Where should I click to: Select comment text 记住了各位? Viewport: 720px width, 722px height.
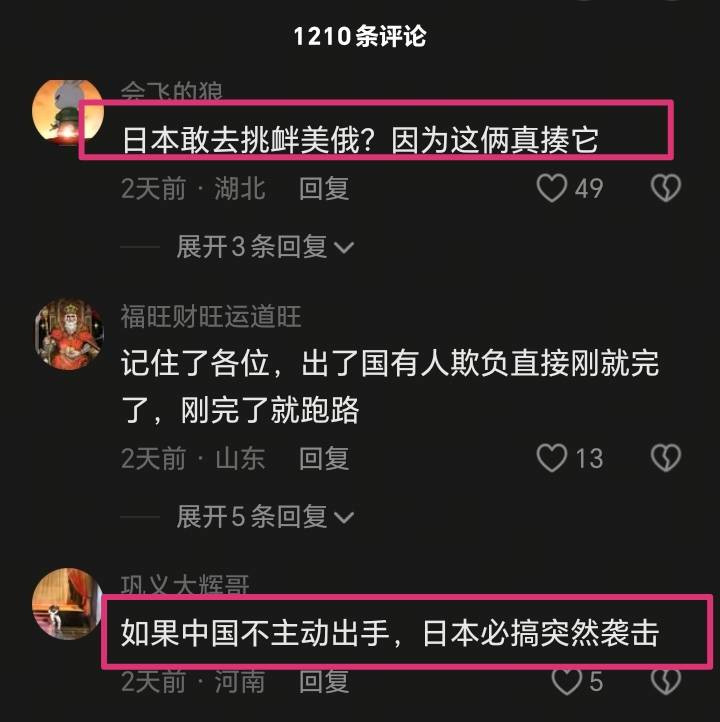click(x=195, y=363)
